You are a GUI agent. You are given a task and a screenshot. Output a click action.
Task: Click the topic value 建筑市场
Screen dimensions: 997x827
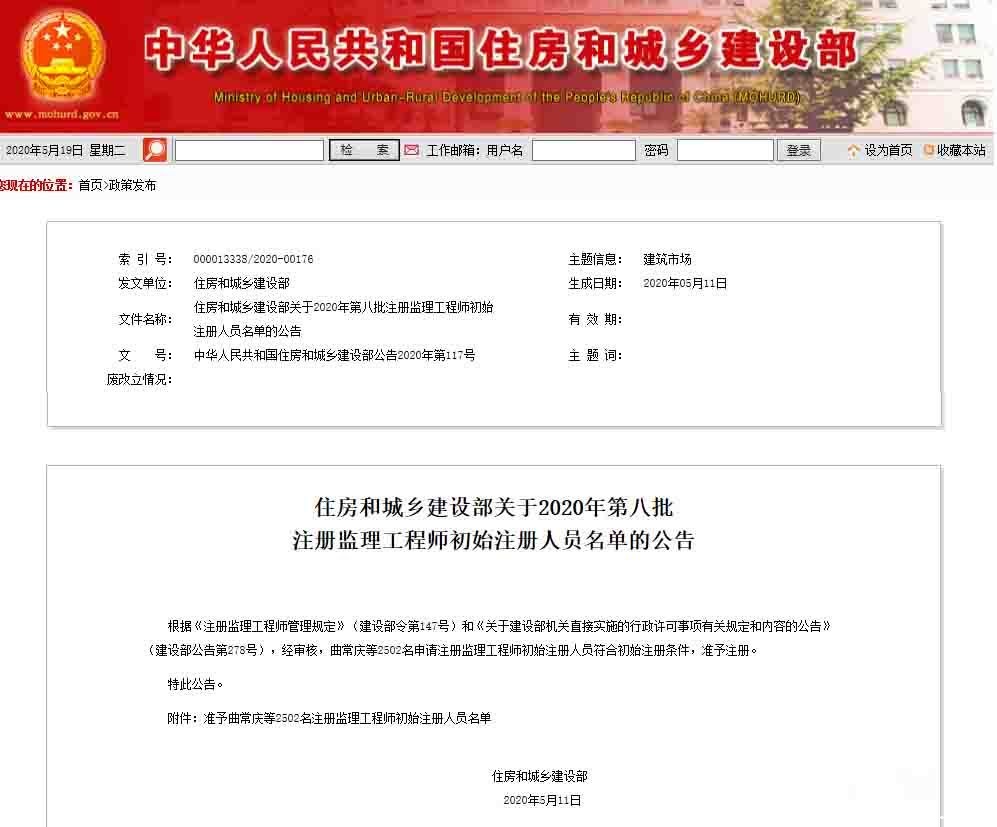[x=667, y=259]
